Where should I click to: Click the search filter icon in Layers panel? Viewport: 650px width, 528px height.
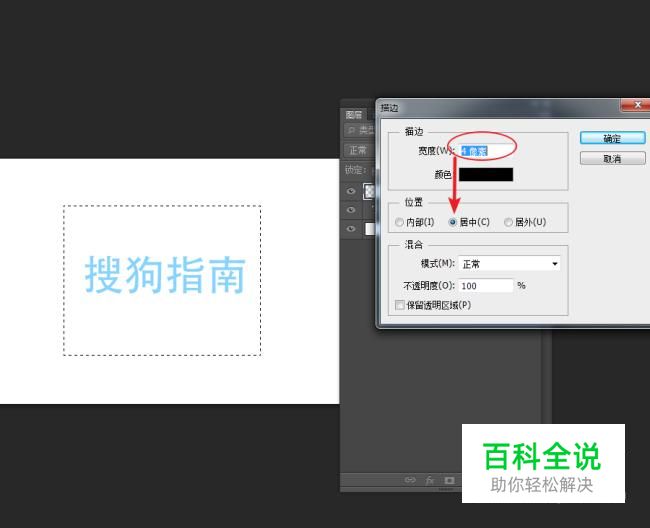(x=352, y=131)
